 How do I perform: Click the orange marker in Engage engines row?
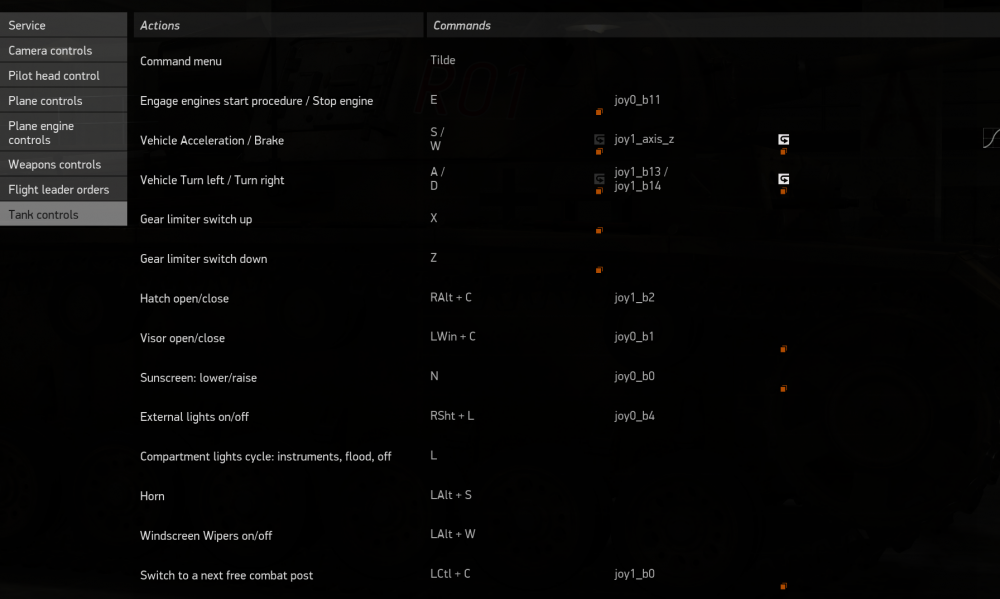pyautogui.click(x=599, y=112)
